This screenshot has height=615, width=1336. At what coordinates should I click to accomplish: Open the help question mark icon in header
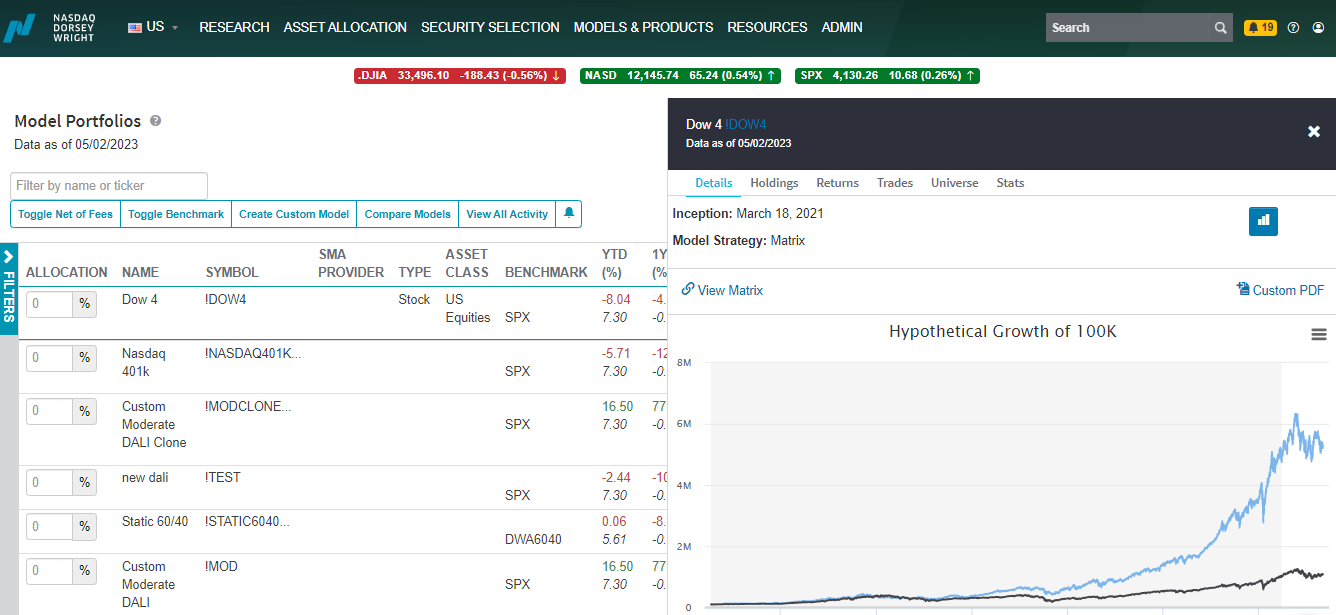pyautogui.click(x=1293, y=28)
